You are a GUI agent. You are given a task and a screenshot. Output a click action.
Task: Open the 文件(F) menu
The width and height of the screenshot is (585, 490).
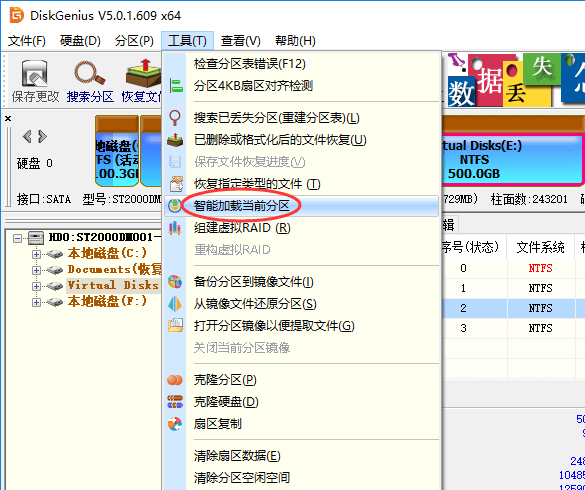(26, 41)
